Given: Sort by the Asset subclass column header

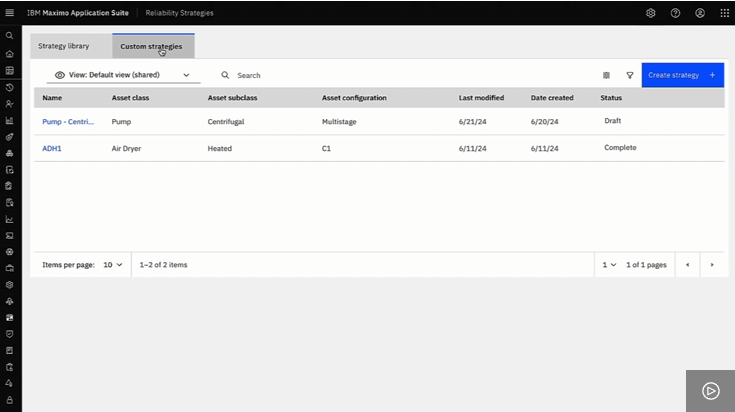Looking at the screenshot, I should point(232,98).
